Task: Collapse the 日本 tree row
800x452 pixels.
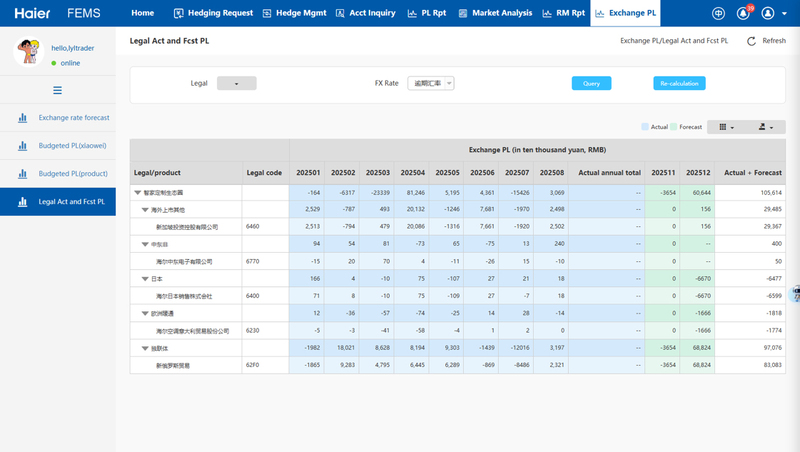Action: 147,279
